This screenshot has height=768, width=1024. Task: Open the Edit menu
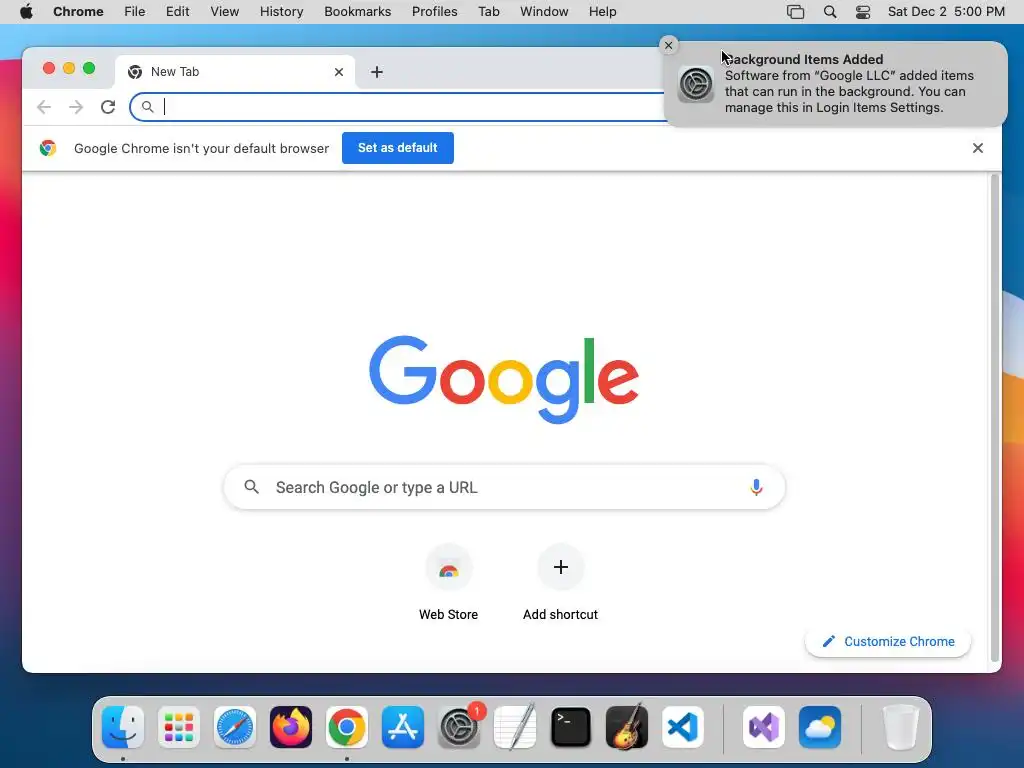pos(178,12)
